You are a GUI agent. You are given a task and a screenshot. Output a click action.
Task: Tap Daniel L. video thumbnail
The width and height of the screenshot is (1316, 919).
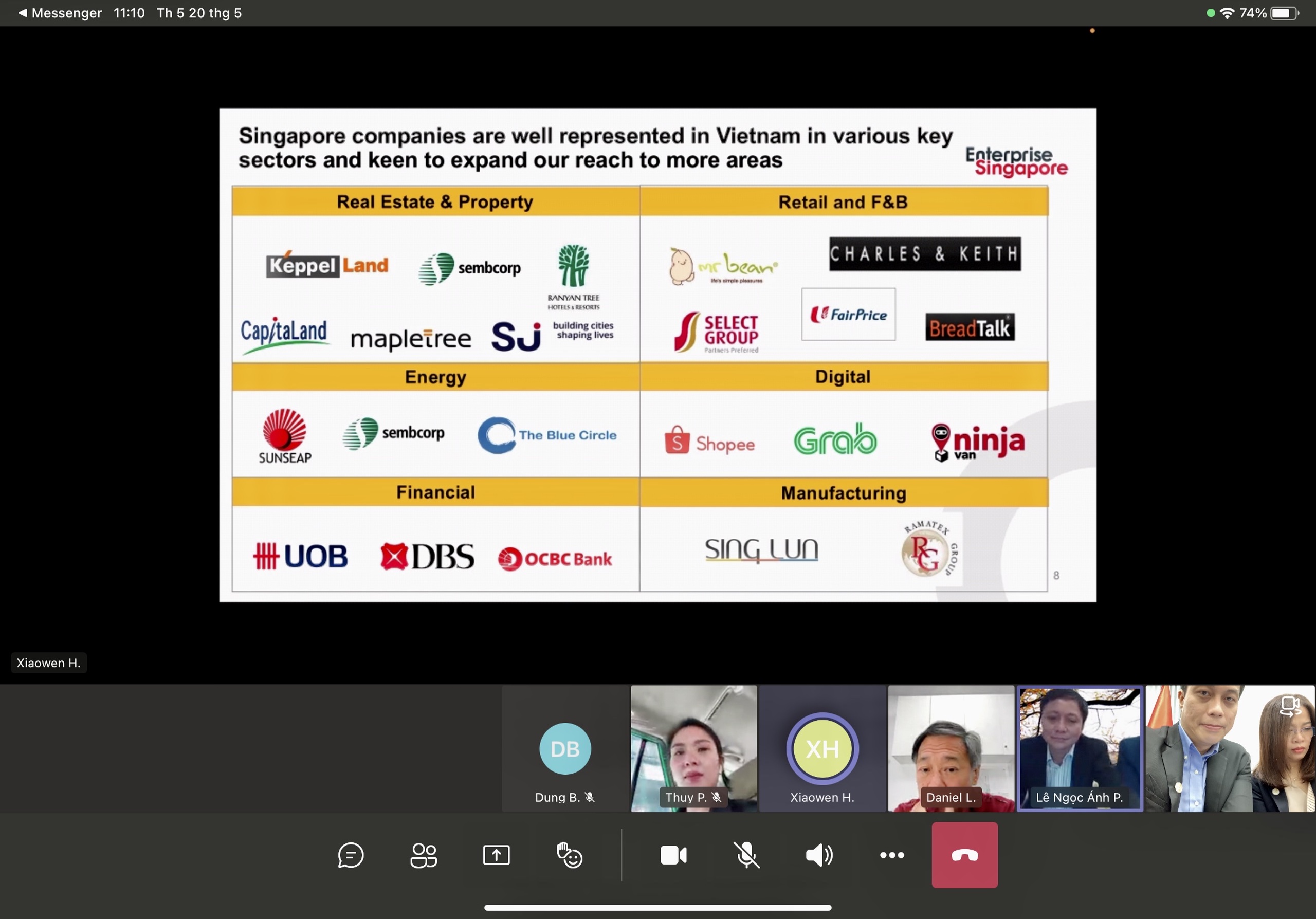tap(951, 749)
